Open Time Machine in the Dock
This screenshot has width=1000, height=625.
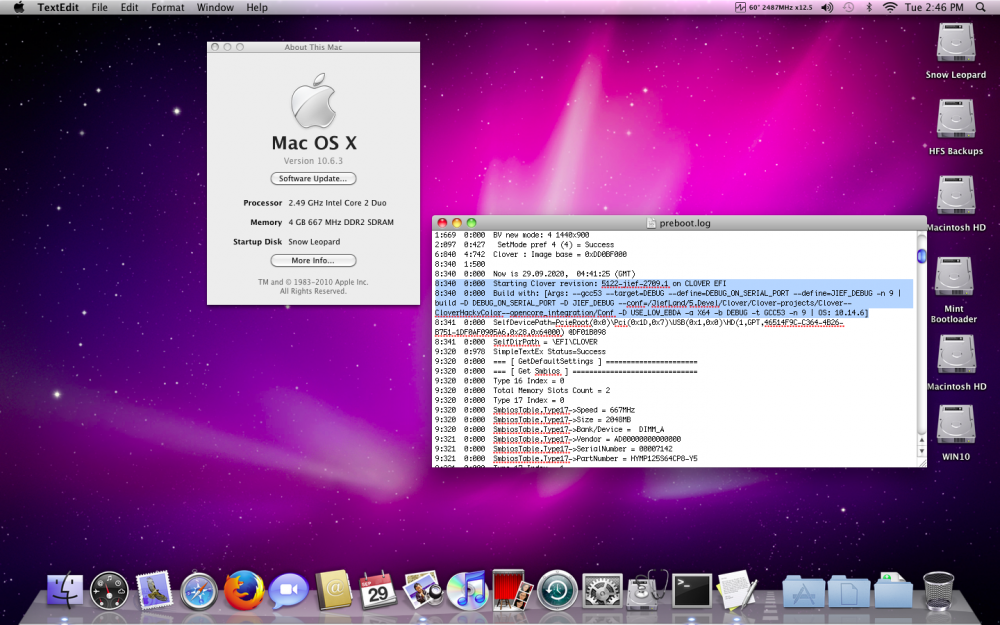tap(557, 591)
